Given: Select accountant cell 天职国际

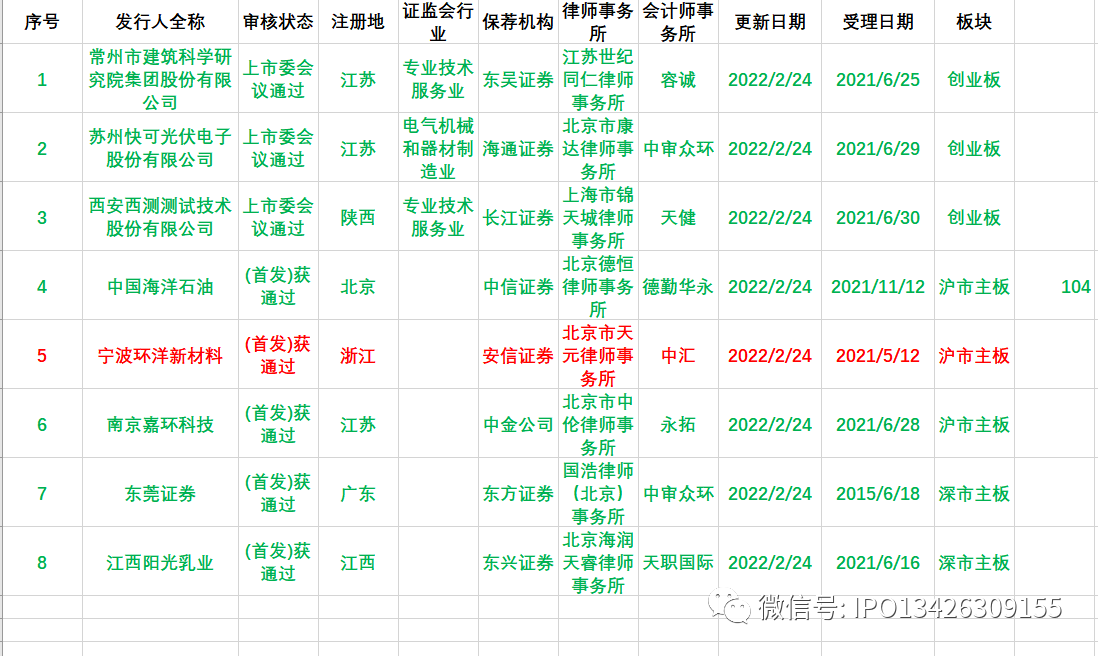Looking at the screenshot, I should pyautogui.click(x=678, y=561).
